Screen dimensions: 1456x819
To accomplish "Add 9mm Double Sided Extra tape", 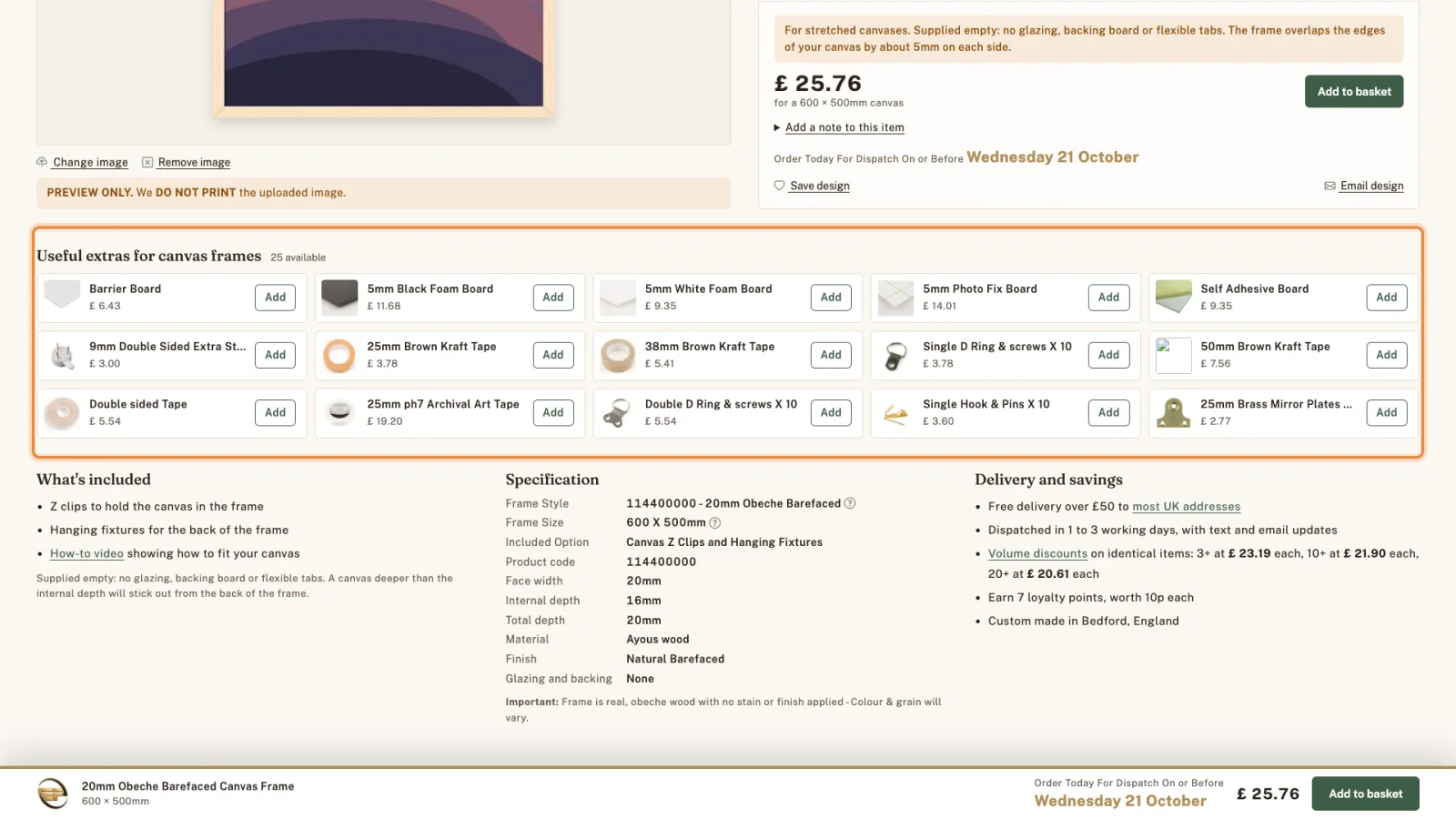I will point(275,355).
